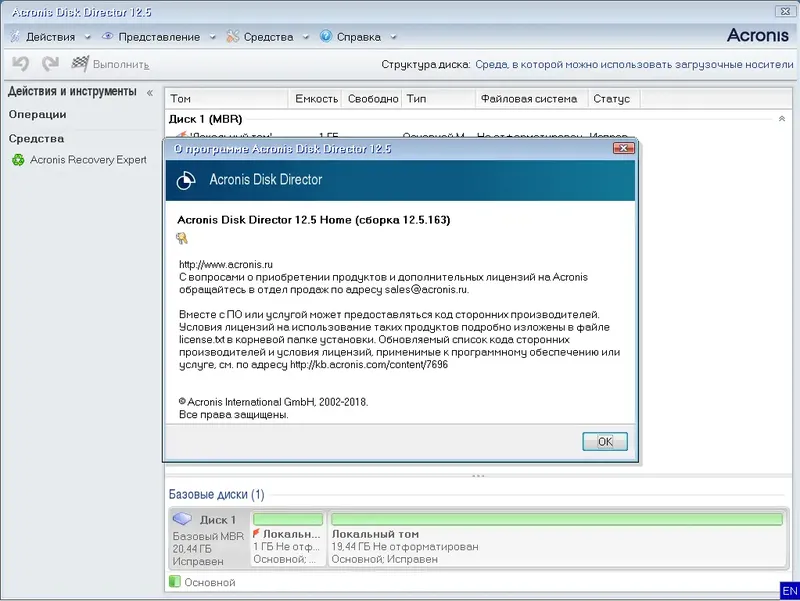
Task: Close the About Acronis Disk Director dialog
Action: point(623,148)
